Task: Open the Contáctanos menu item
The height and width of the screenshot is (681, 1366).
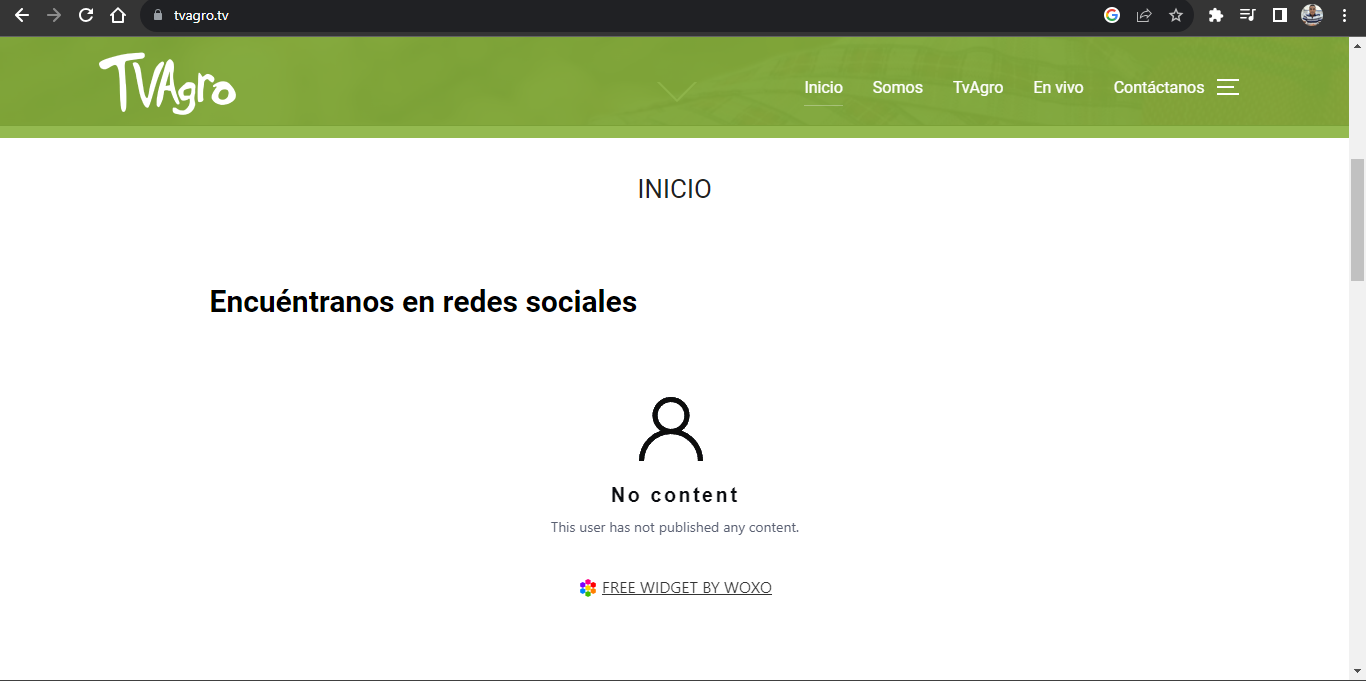Action: click(1159, 88)
